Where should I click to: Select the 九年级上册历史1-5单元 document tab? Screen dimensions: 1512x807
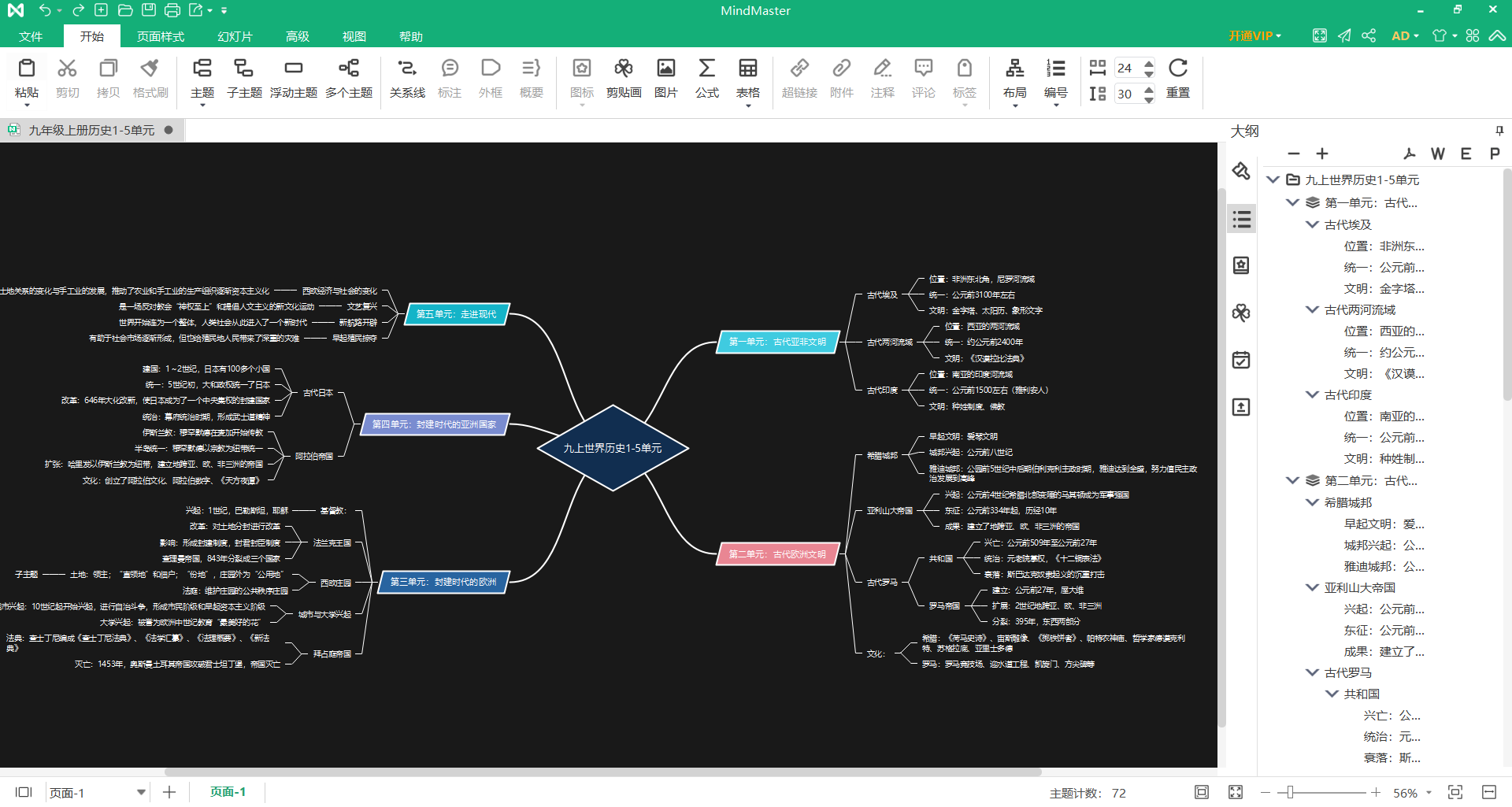(x=91, y=130)
